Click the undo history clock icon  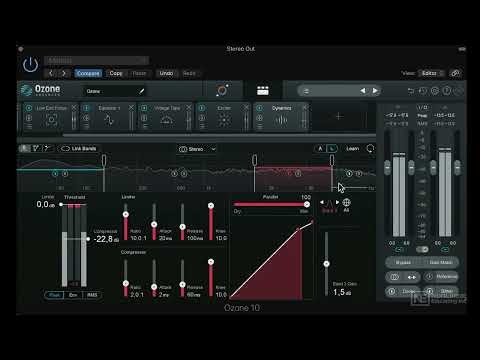[423, 91]
